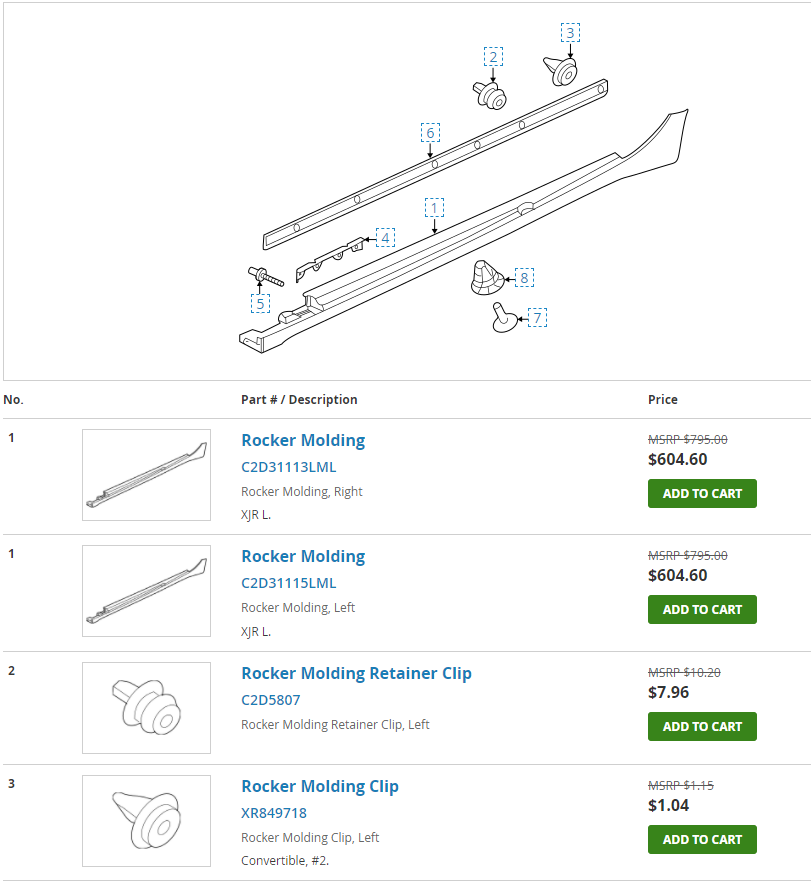Open the left Rocker Molding thumbnail image
This screenshot has height=882, width=811.
pyautogui.click(x=146, y=591)
